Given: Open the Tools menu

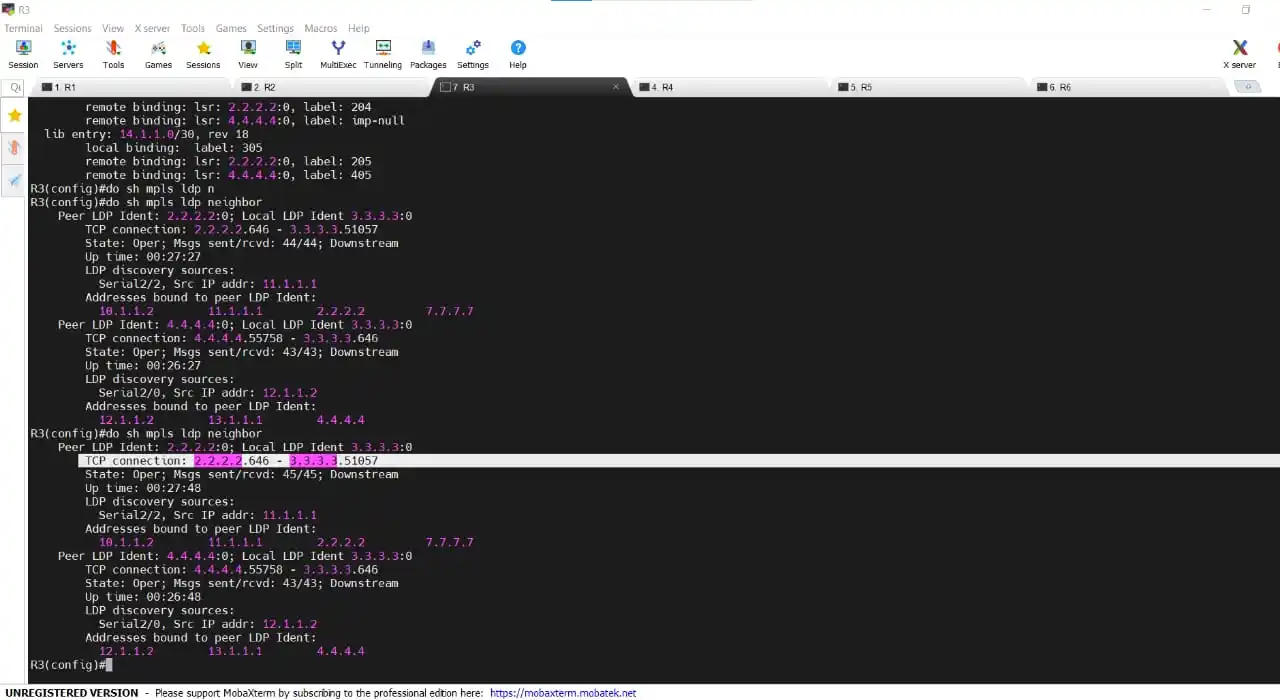Looking at the screenshot, I should [193, 28].
